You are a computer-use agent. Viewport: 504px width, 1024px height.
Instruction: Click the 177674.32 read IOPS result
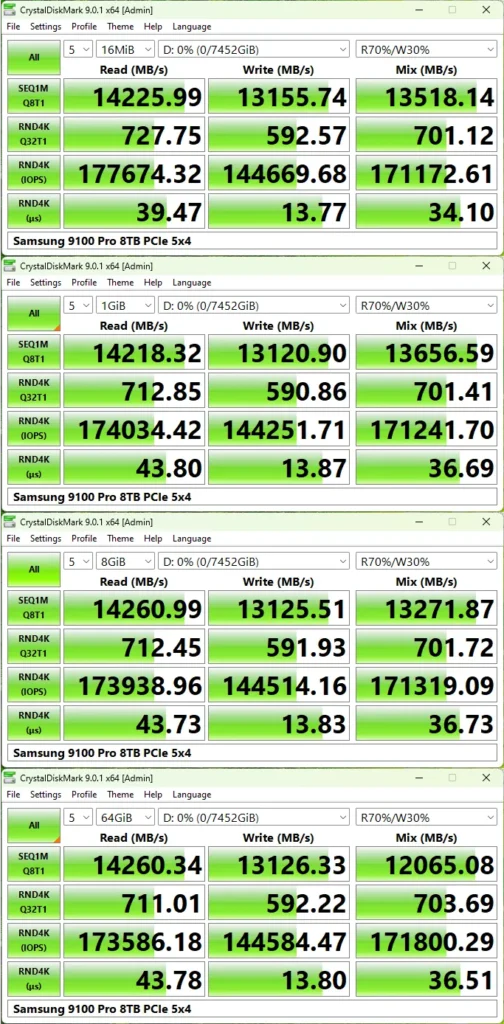pos(134,173)
